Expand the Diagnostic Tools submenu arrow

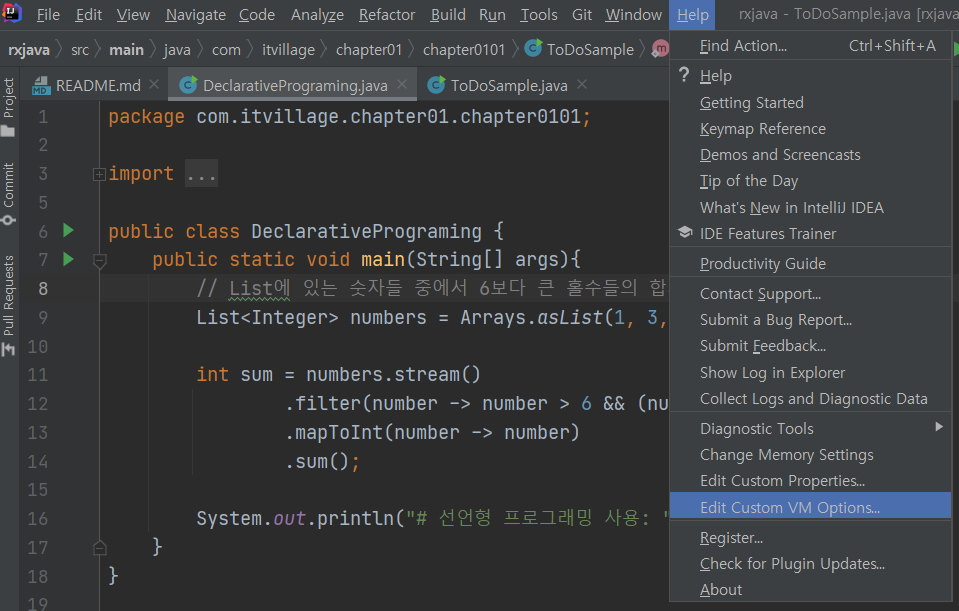(939, 427)
